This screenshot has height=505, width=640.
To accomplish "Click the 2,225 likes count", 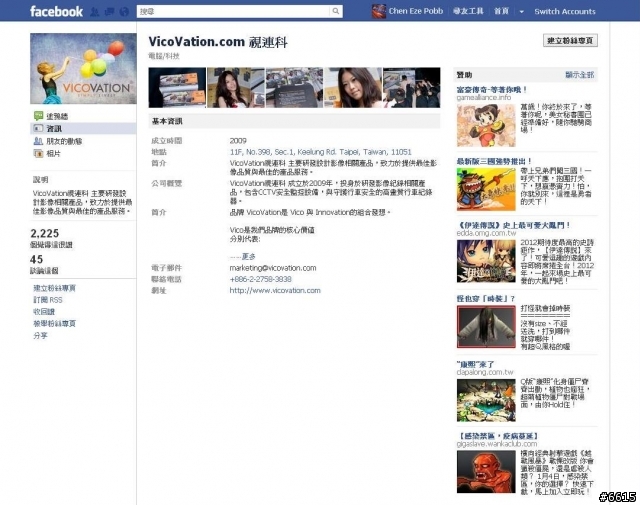I will pyautogui.click(x=45, y=234).
